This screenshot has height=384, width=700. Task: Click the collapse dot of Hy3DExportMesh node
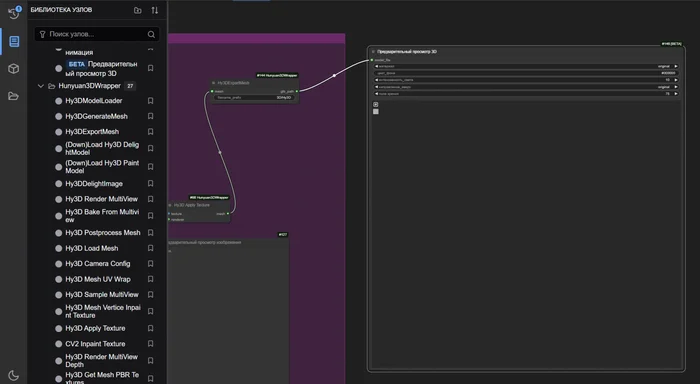(214, 83)
